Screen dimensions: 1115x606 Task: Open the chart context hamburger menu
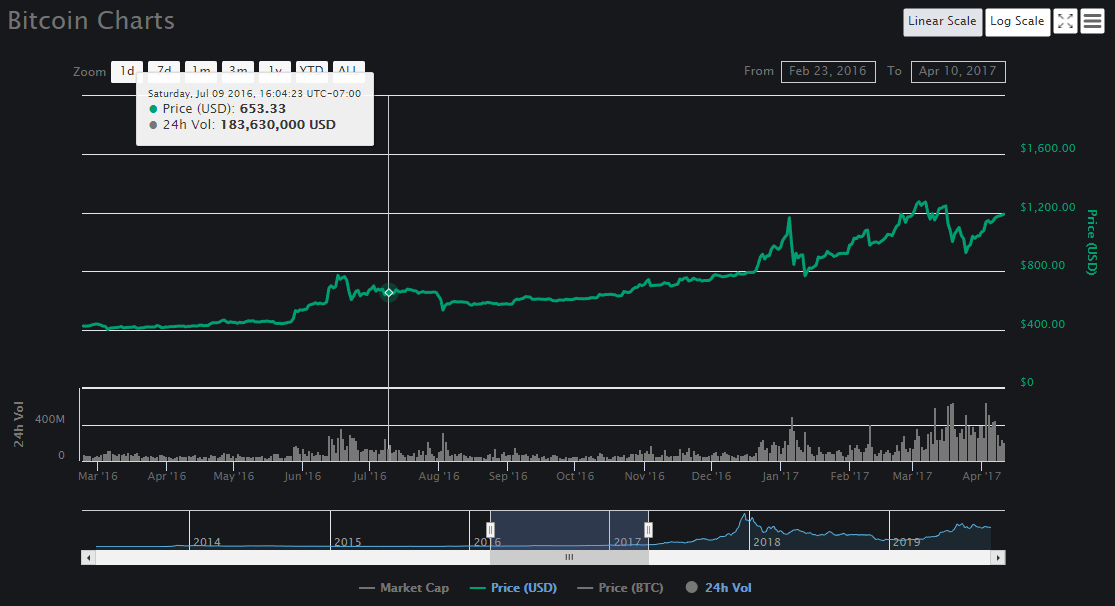(1092, 21)
